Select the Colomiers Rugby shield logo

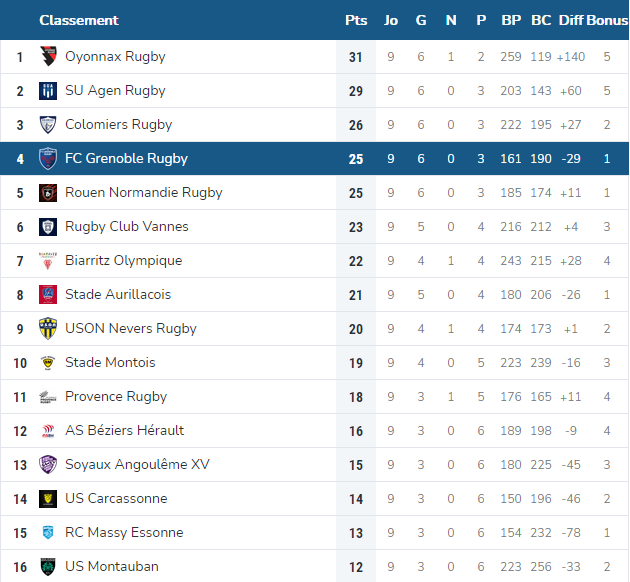pos(48,125)
